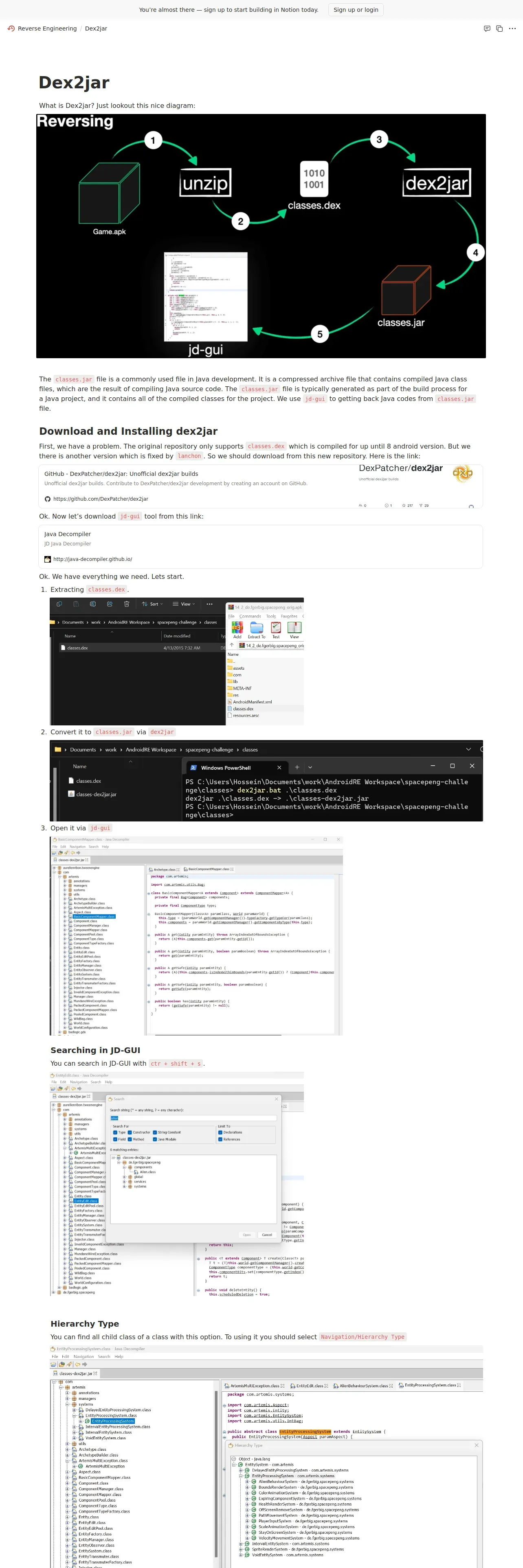Screen dimensions: 523x1568
Task: Click the Sort dropdown in the Explorer screenshot
Action: [152, 604]
